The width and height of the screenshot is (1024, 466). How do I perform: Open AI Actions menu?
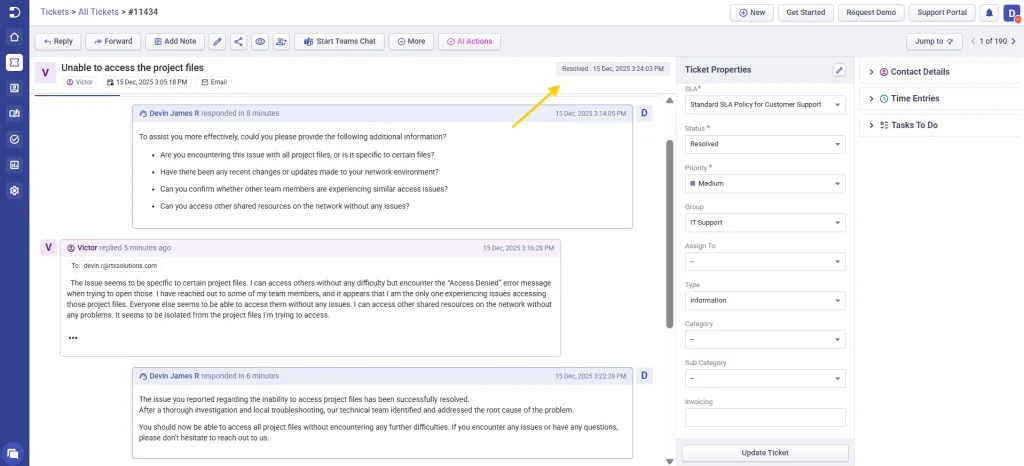click(470, 42)
